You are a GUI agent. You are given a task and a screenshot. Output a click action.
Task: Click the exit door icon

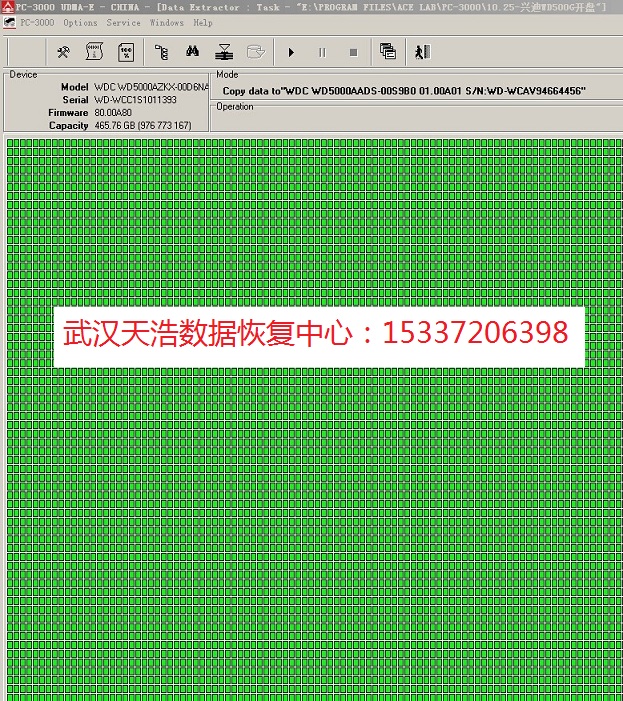(x=423, y=52)
